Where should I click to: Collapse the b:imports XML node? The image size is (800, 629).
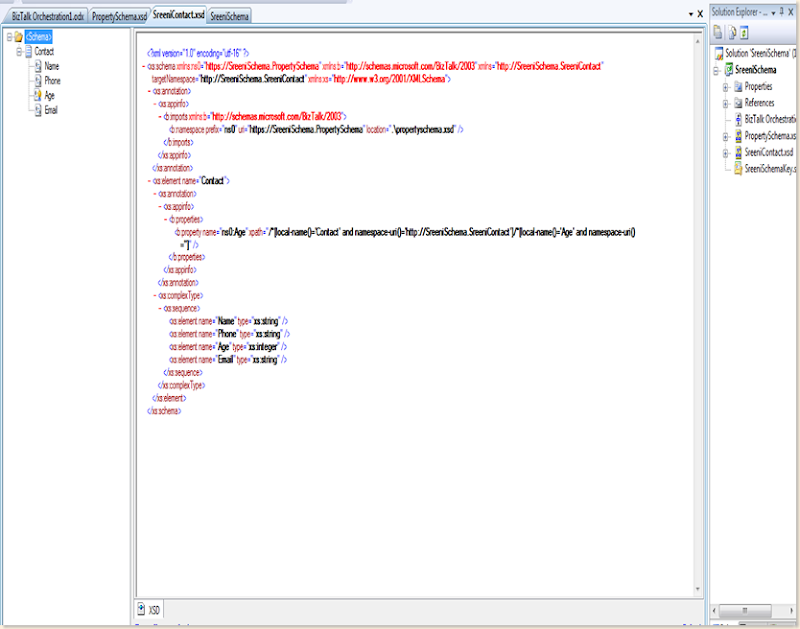pyautogui.click(x=160, y=117)
